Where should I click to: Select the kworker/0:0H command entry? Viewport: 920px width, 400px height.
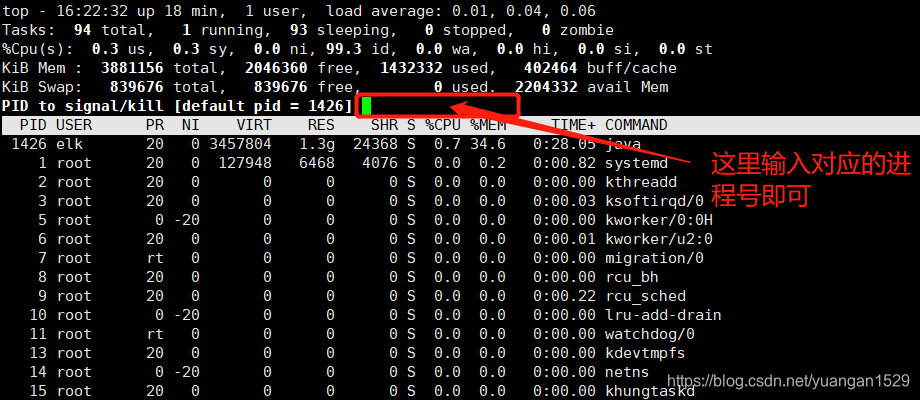tap(659, 220)
